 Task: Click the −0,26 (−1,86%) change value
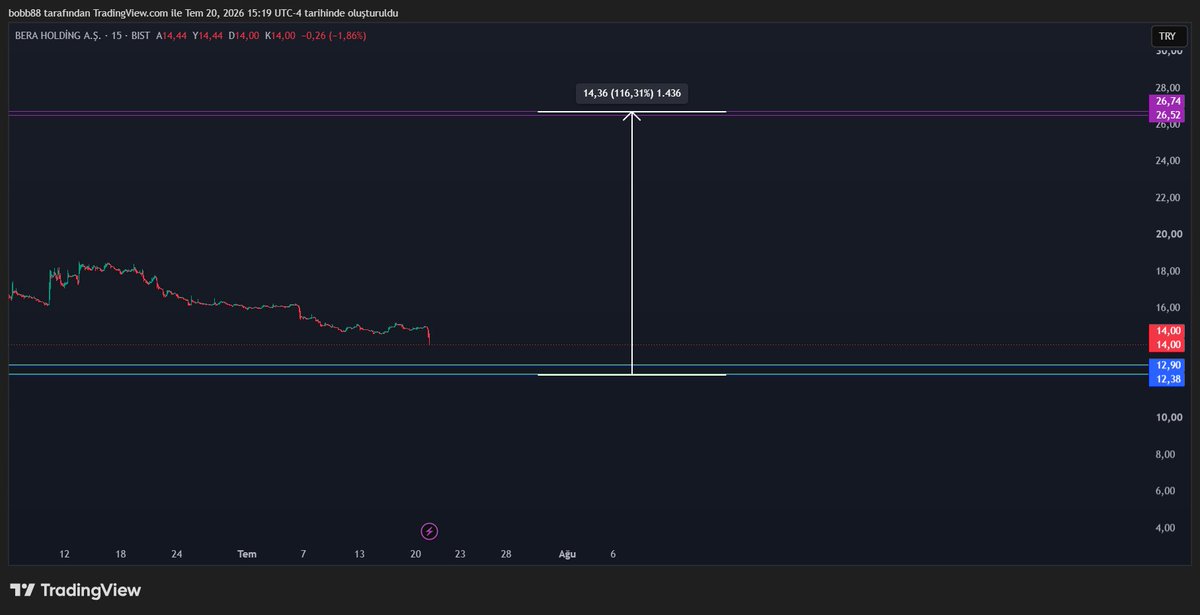335,36
